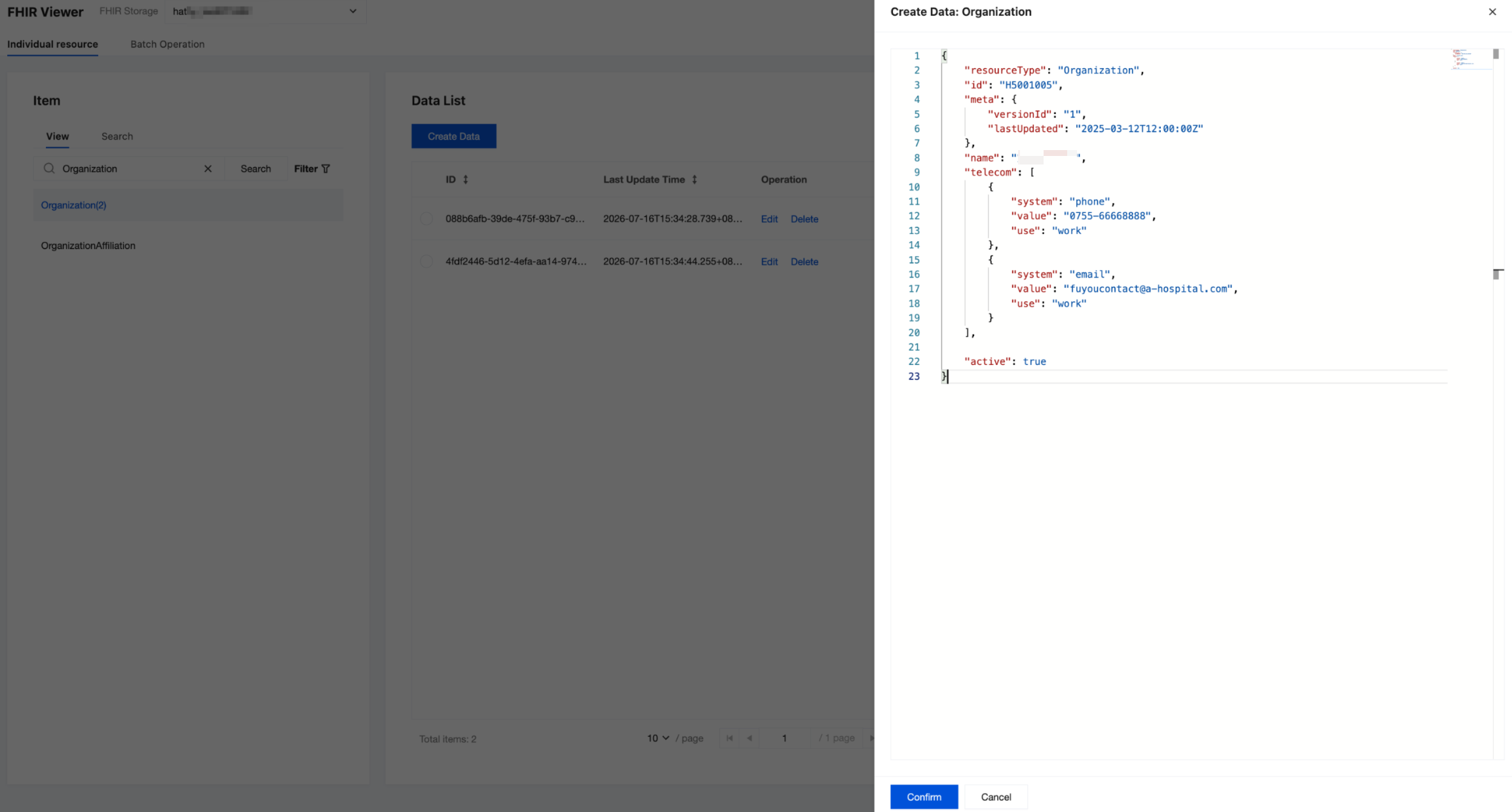Delete the 088b6afb-39de record
The width and height of the screenshot is (1512, 812).
(x=804, y=219)
